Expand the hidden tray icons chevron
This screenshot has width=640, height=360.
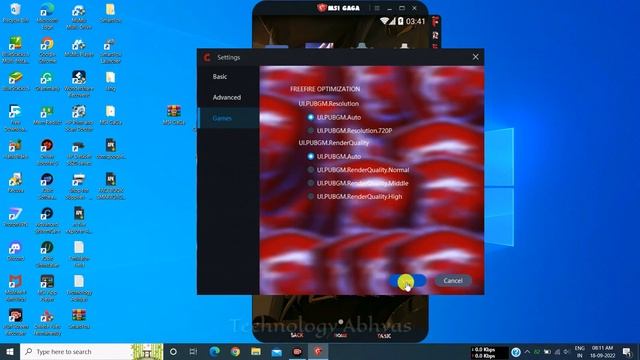pyautogui.click(x=527, y=352)
